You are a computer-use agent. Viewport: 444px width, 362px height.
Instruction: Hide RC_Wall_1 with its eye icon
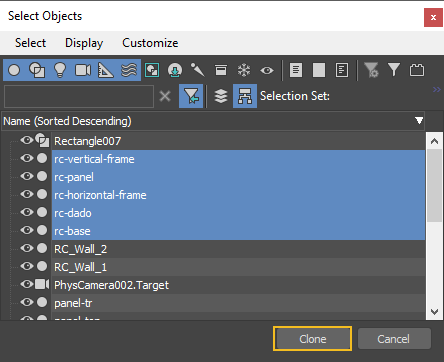coord(27,266)
